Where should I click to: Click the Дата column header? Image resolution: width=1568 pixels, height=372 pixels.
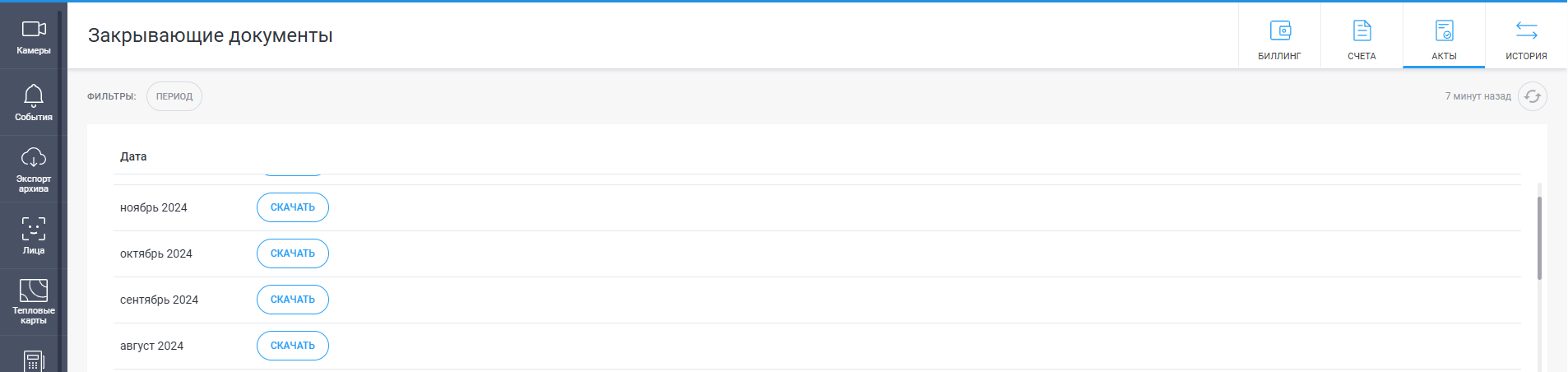pyautogui.click(x=133, y=156)
